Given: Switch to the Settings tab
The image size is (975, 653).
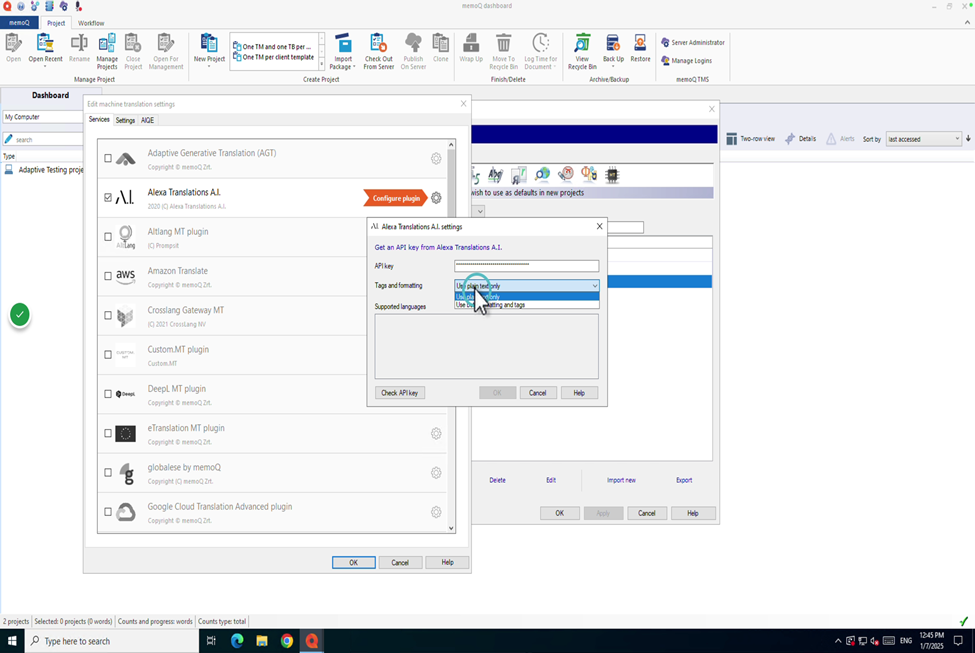Looking at the screenshot, I should click(x=125, y=121).
